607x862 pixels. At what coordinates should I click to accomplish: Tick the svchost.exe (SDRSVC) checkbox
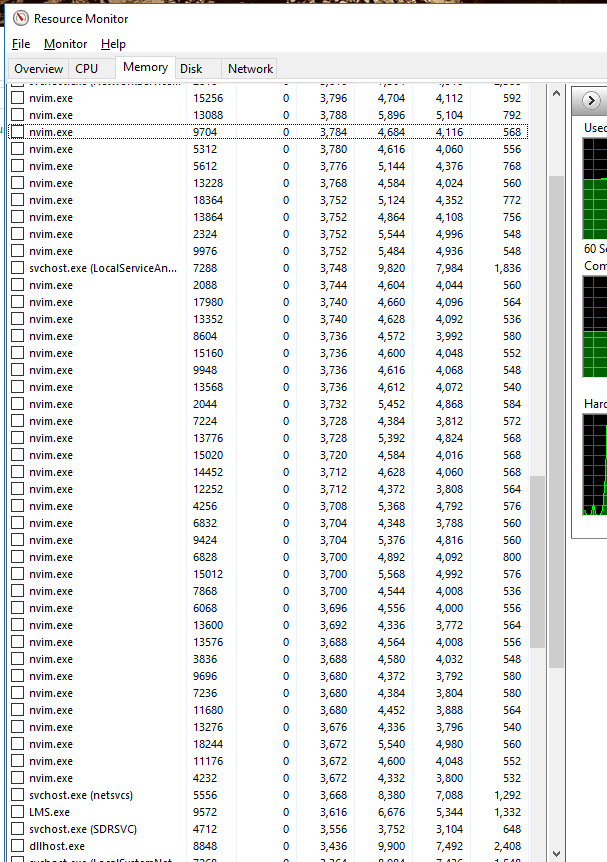point(18,829)
